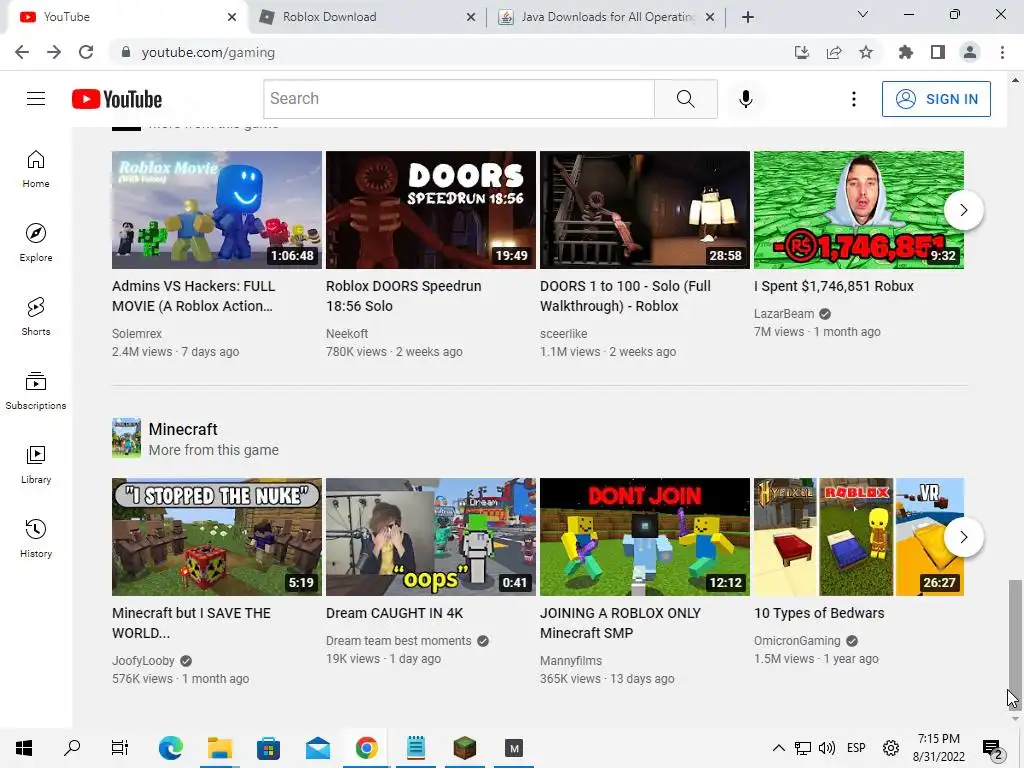Open the Chrome profile avatar
The image size is (1024, 768).
coord(970,52)
